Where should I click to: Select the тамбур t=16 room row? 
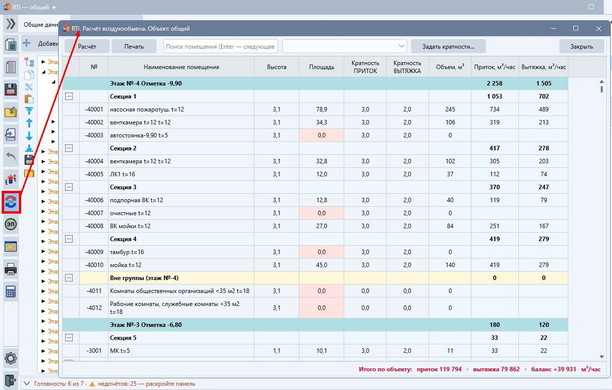(x=315, y=252)
